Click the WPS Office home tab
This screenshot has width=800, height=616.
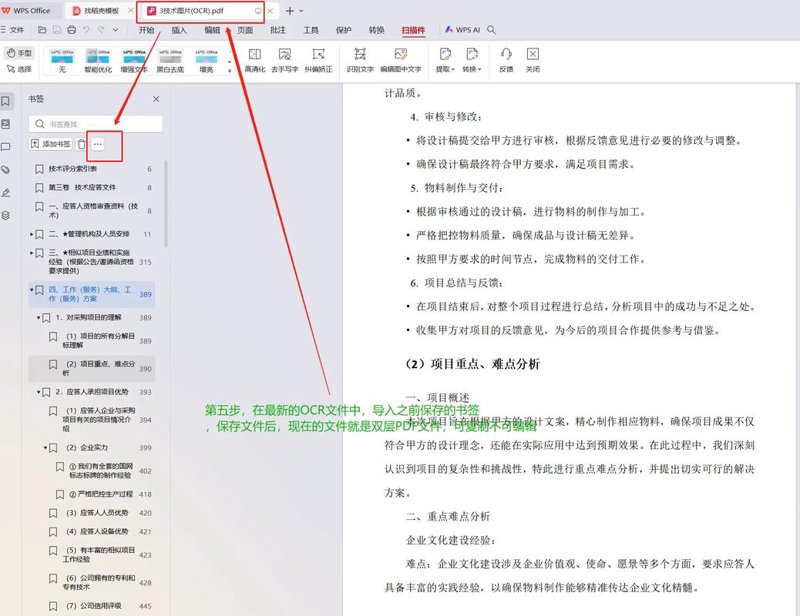coord(27,11)
